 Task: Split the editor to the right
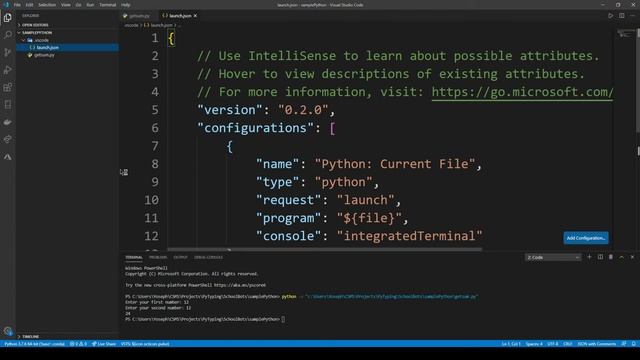pyautogui.click(x=621, y=16)
